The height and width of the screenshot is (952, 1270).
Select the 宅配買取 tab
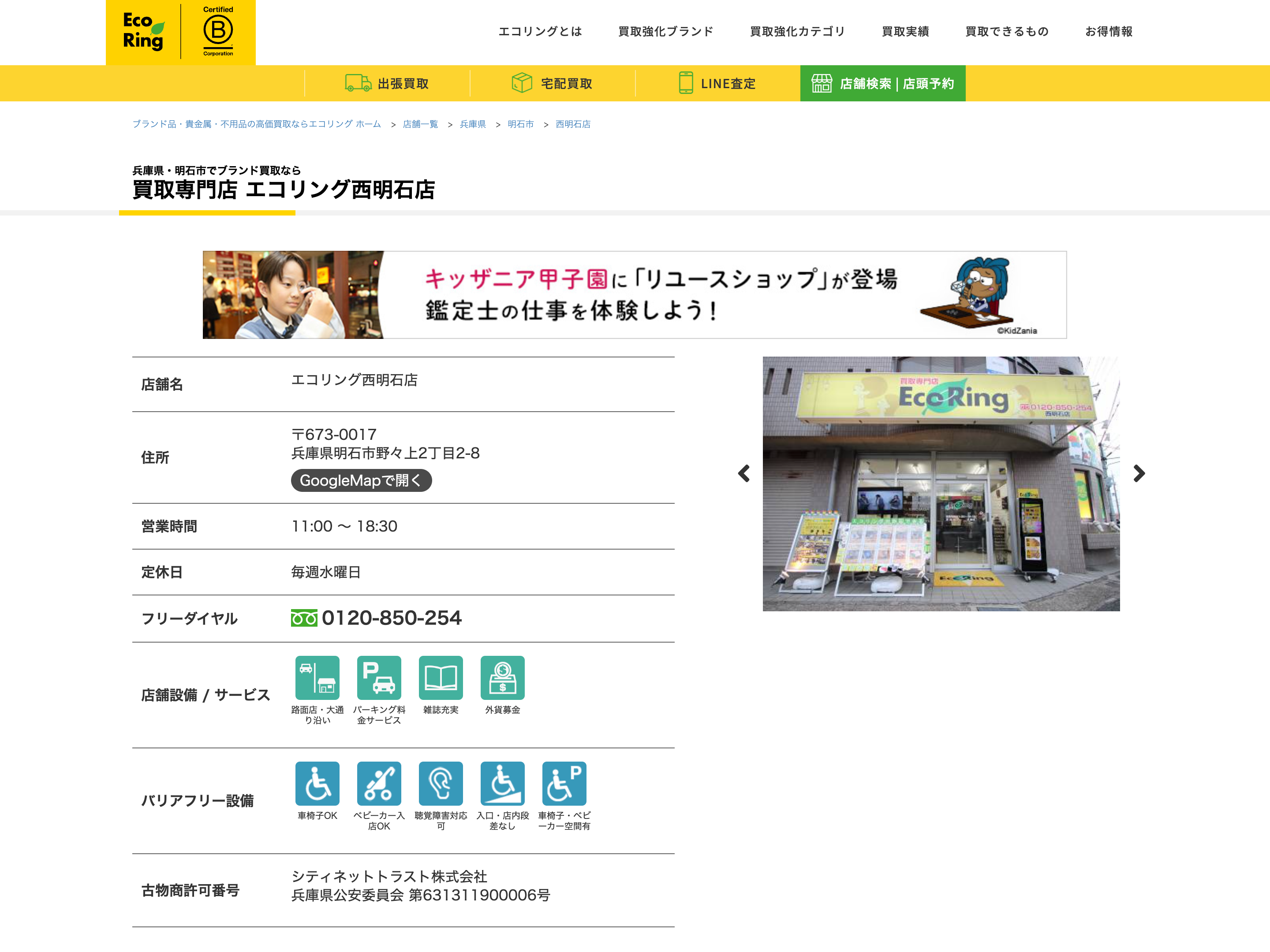pos(553,83)
